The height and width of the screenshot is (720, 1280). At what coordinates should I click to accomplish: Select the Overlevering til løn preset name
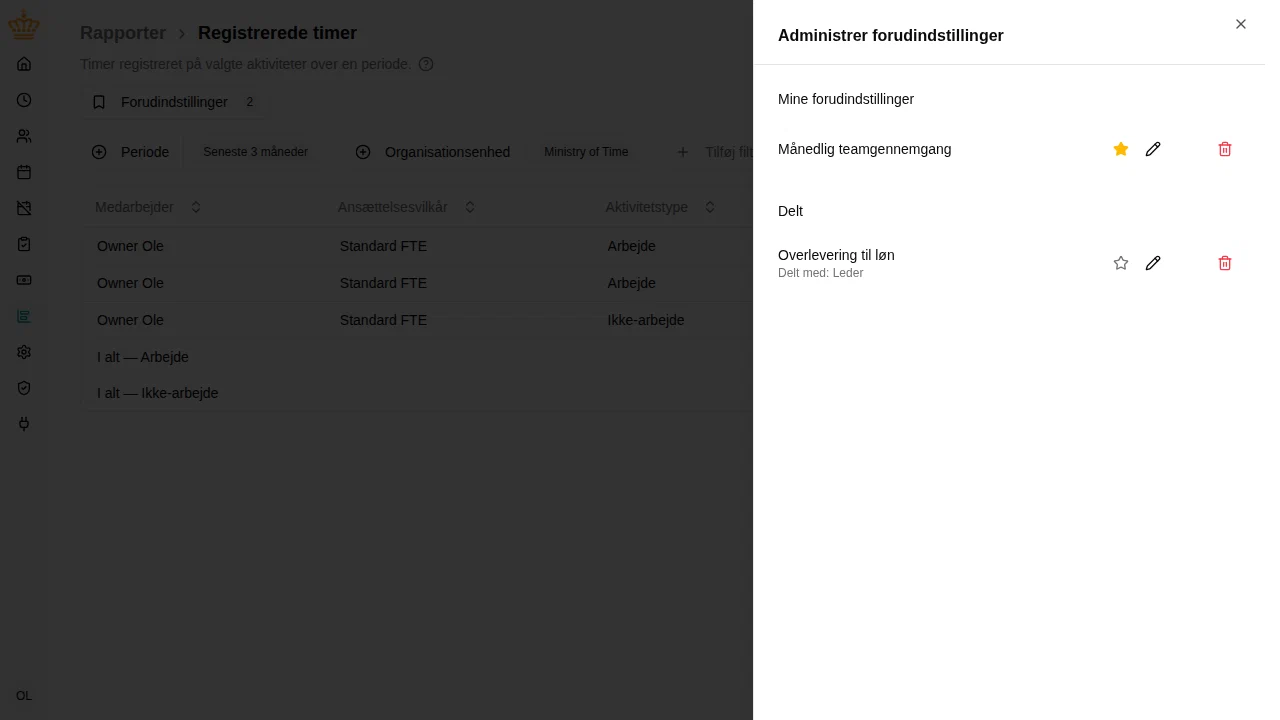tap(836, 255)
